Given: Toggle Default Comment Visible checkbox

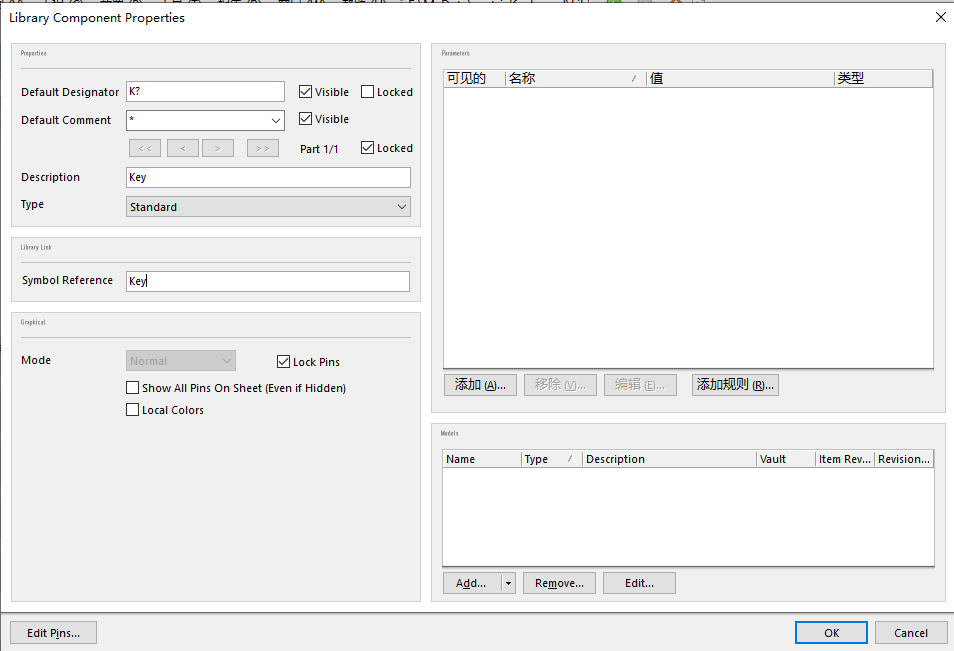Looking at the screenshot, I should click(x=306, y=119).
